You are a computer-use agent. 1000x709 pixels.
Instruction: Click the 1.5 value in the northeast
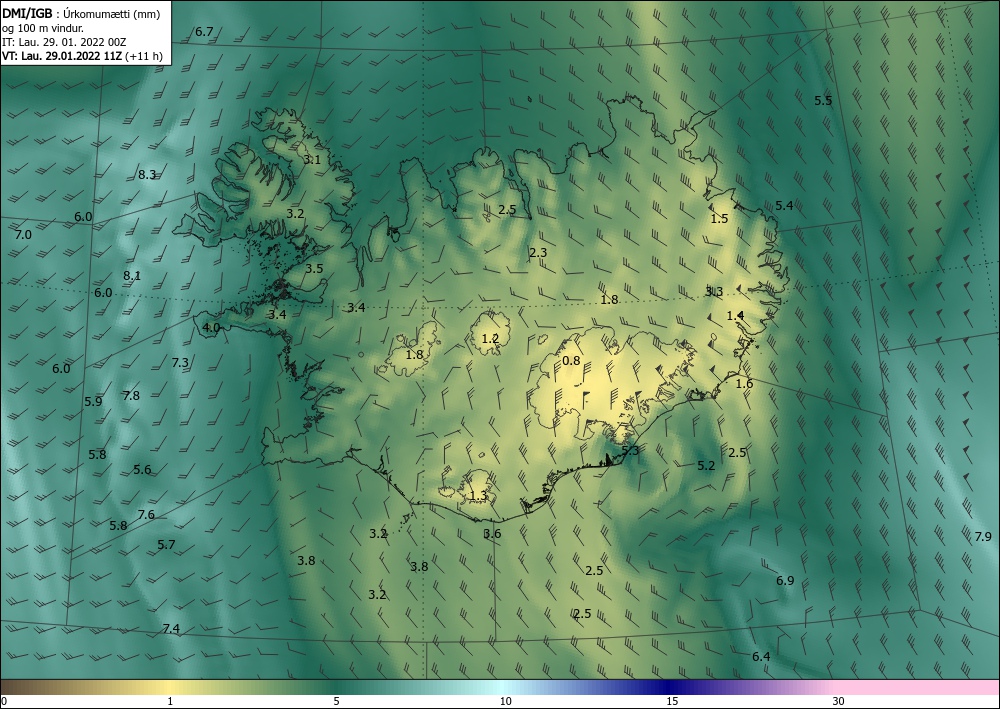pos(719,219)
